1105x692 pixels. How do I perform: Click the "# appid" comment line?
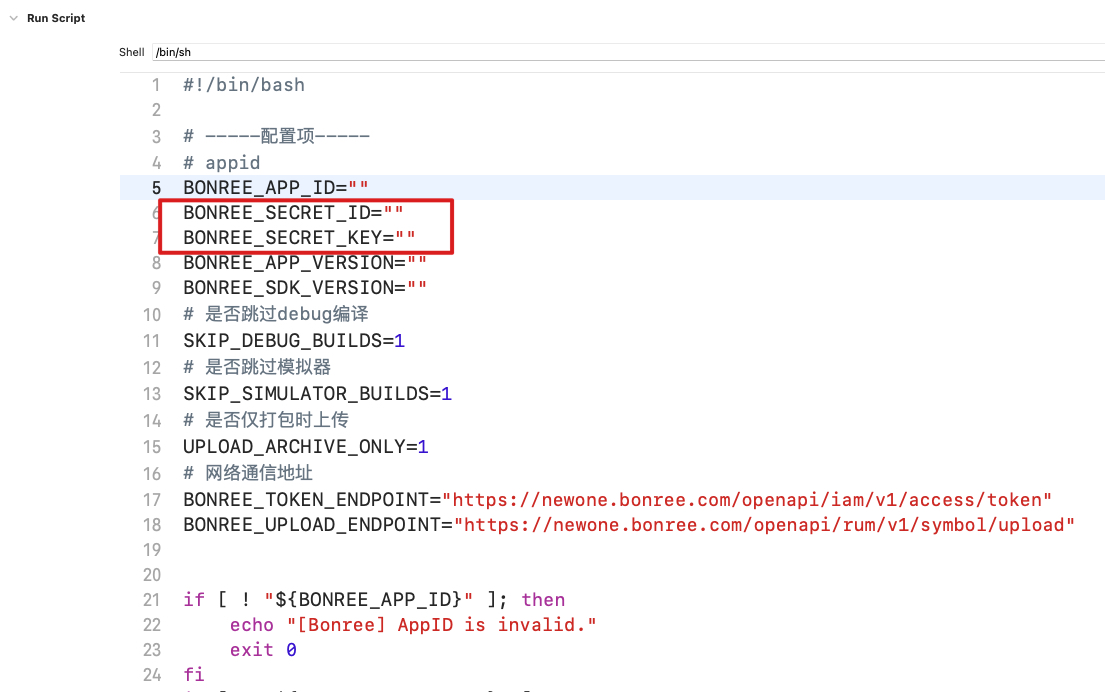coord(222,163)
